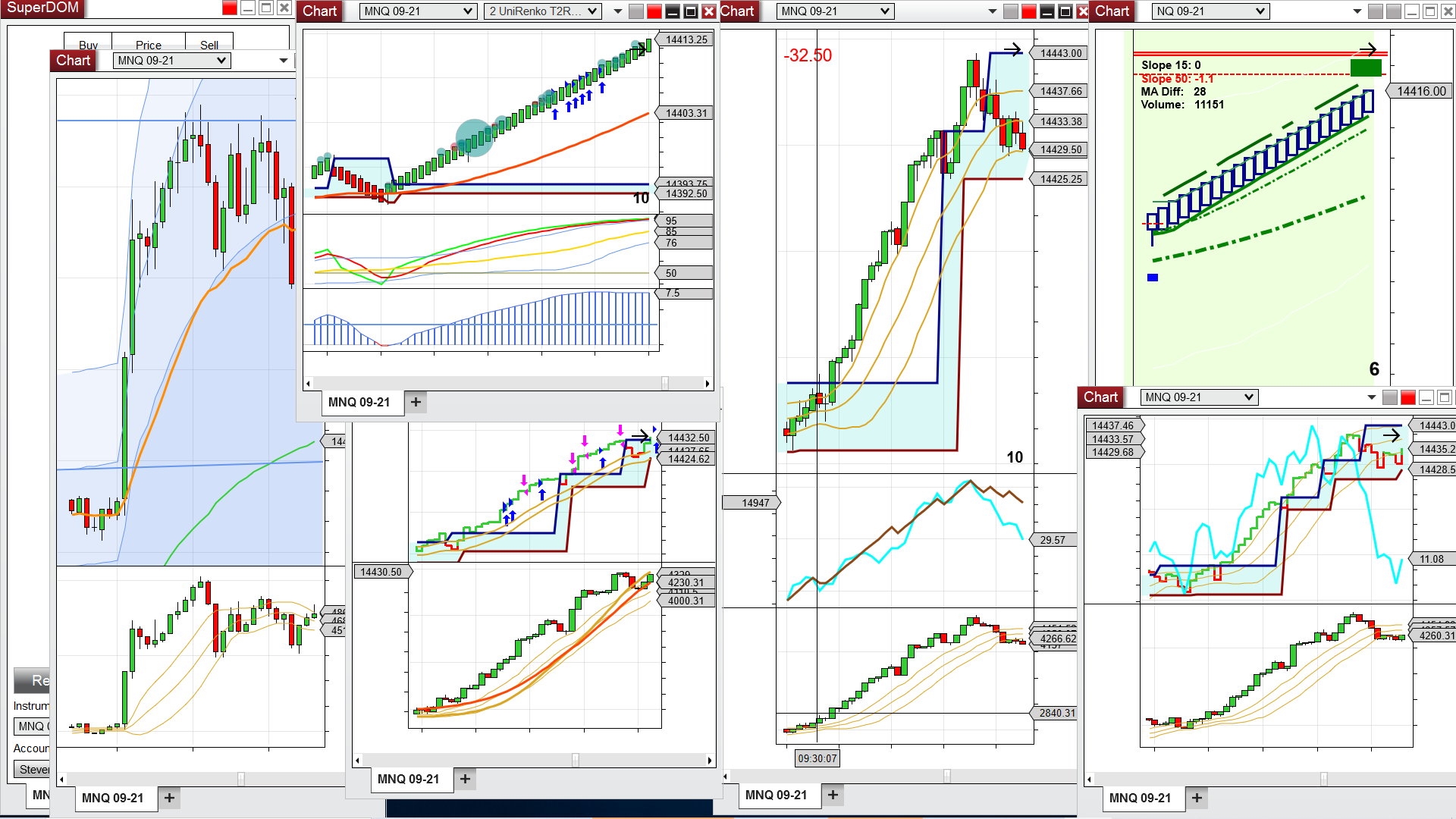Open toolbar arrow menu in leftmost chart

(x=284, y=61)
